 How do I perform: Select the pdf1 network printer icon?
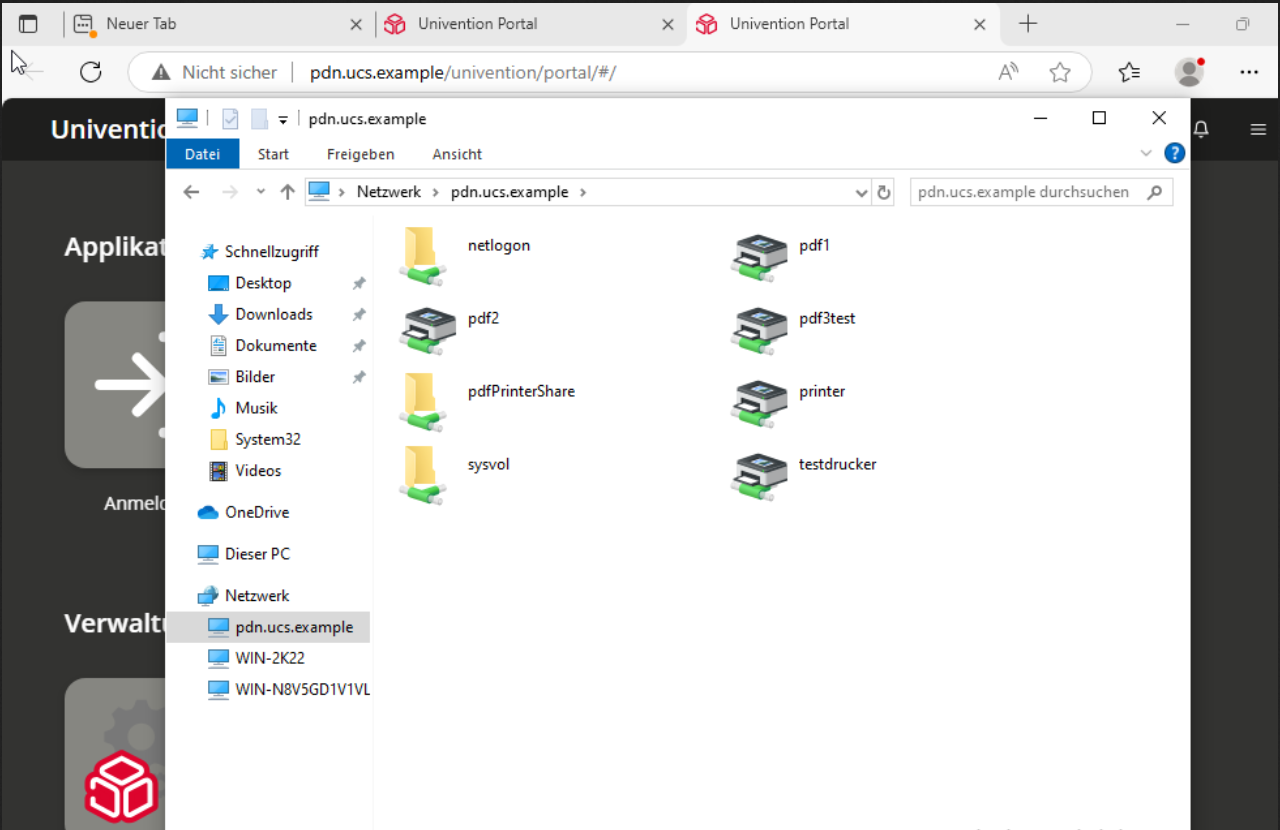point(760,256)
